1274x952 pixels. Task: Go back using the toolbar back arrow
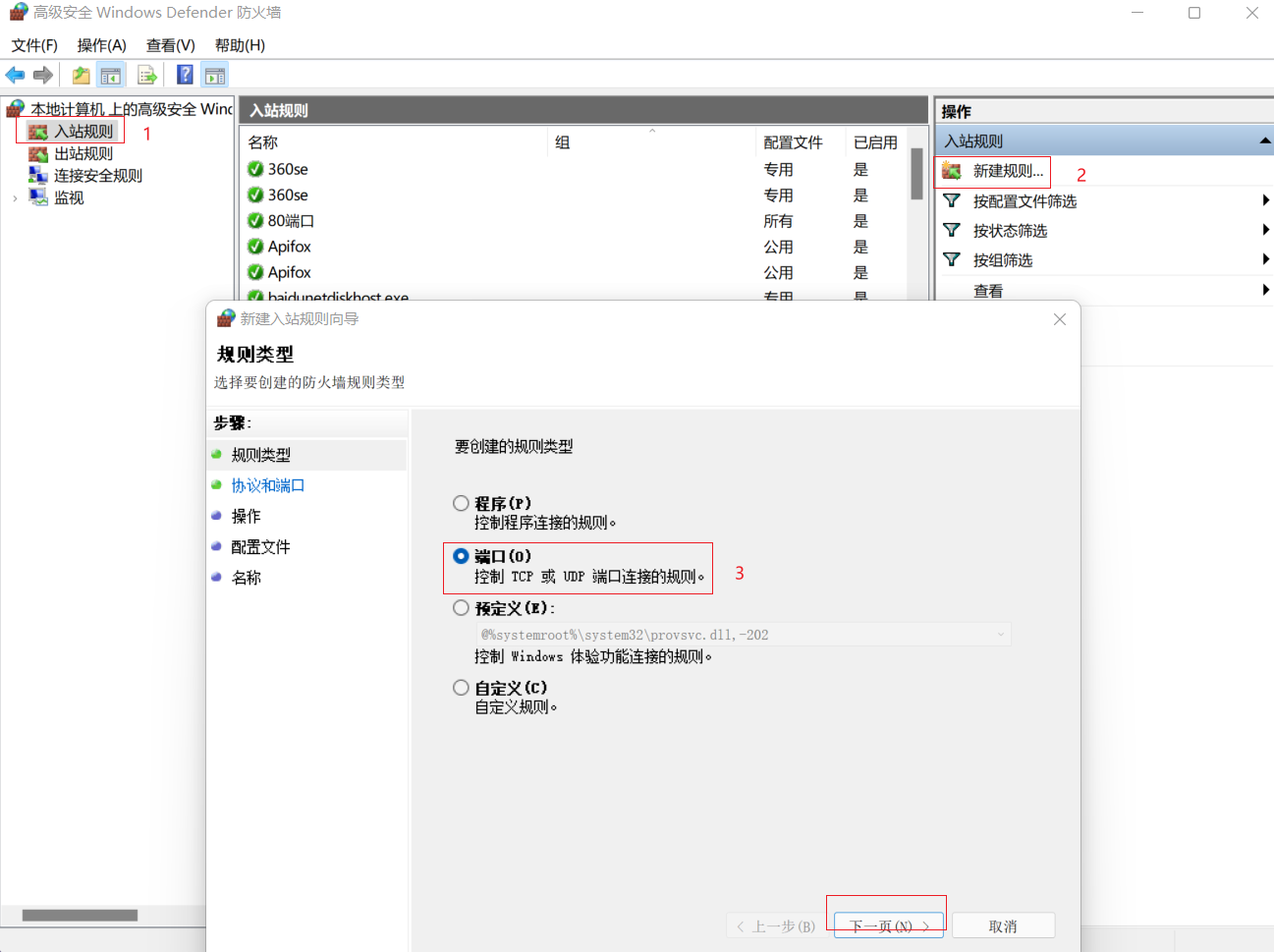(x=15, y=75)
